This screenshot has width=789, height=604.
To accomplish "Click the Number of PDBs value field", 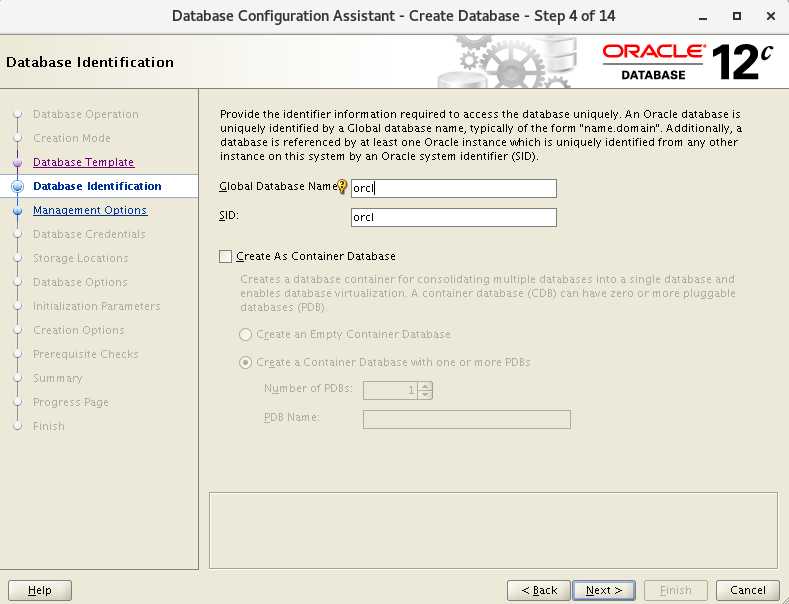I will (x=390, y=390).
